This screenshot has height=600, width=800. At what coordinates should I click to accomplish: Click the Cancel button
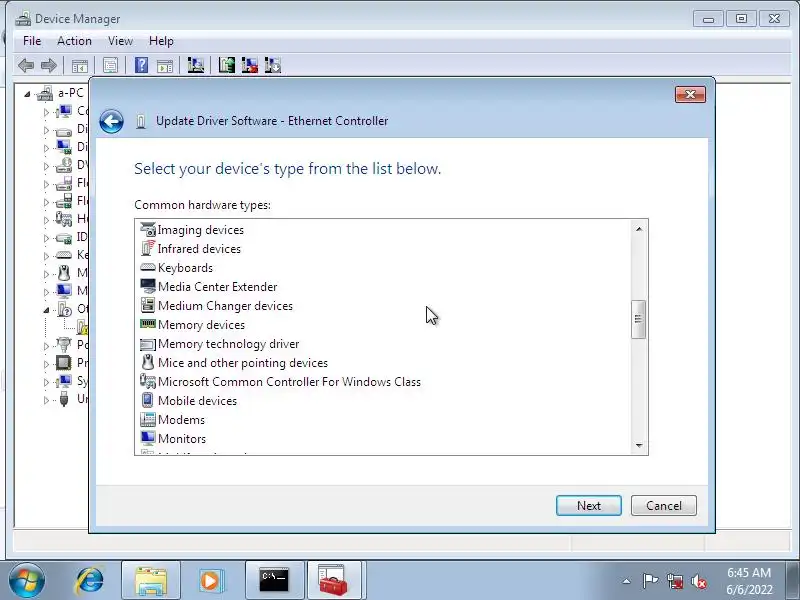tap(663, 506)
